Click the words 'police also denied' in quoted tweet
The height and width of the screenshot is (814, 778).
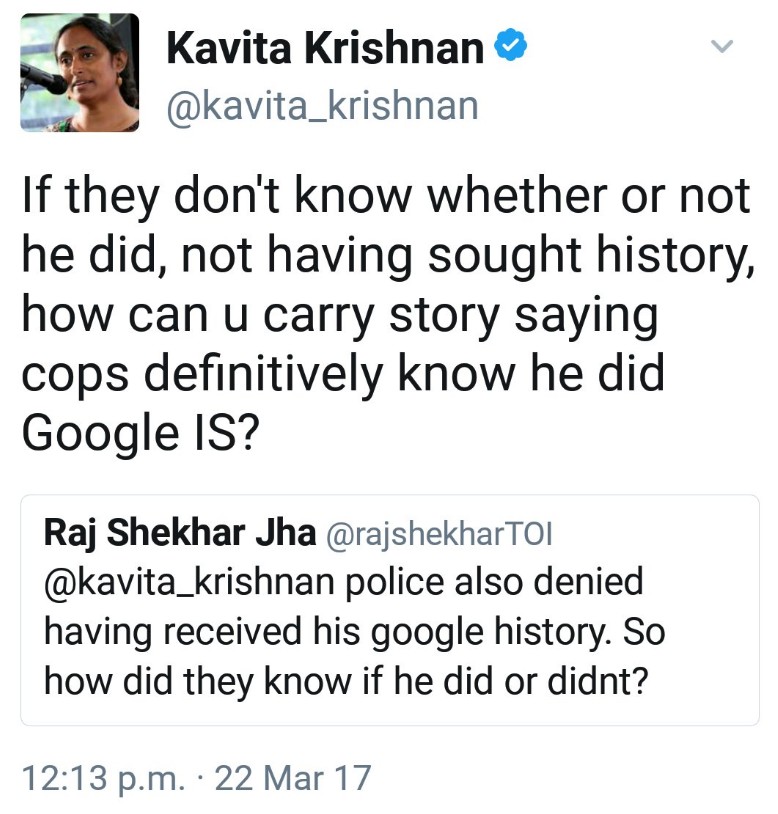494,582
